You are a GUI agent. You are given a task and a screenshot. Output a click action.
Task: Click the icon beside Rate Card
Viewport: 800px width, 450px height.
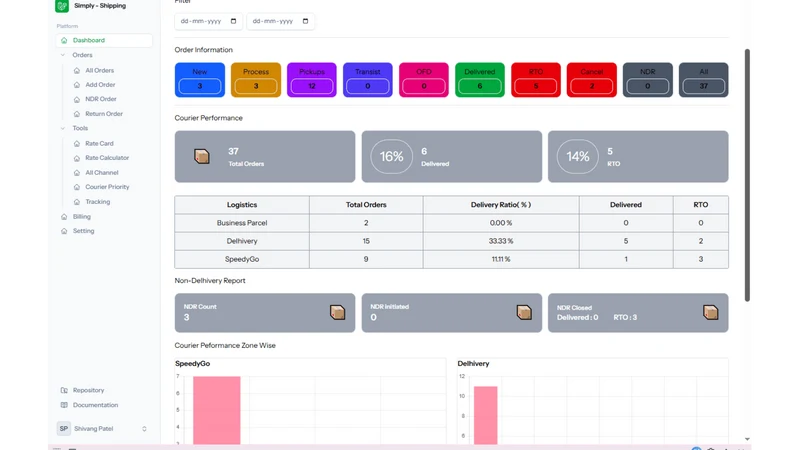coord(77,143)
